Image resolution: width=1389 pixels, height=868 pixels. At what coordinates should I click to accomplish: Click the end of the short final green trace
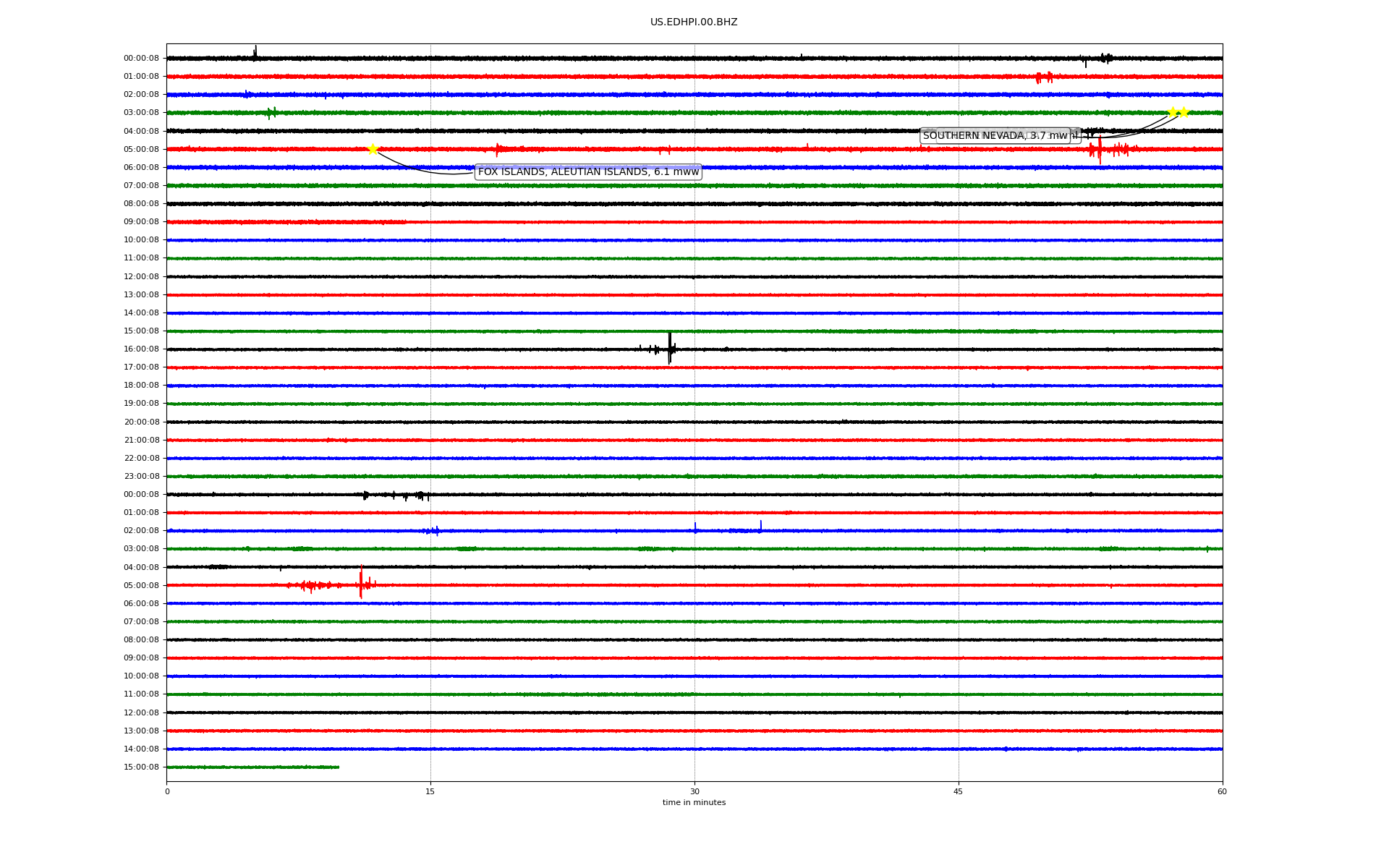[338, 767]
